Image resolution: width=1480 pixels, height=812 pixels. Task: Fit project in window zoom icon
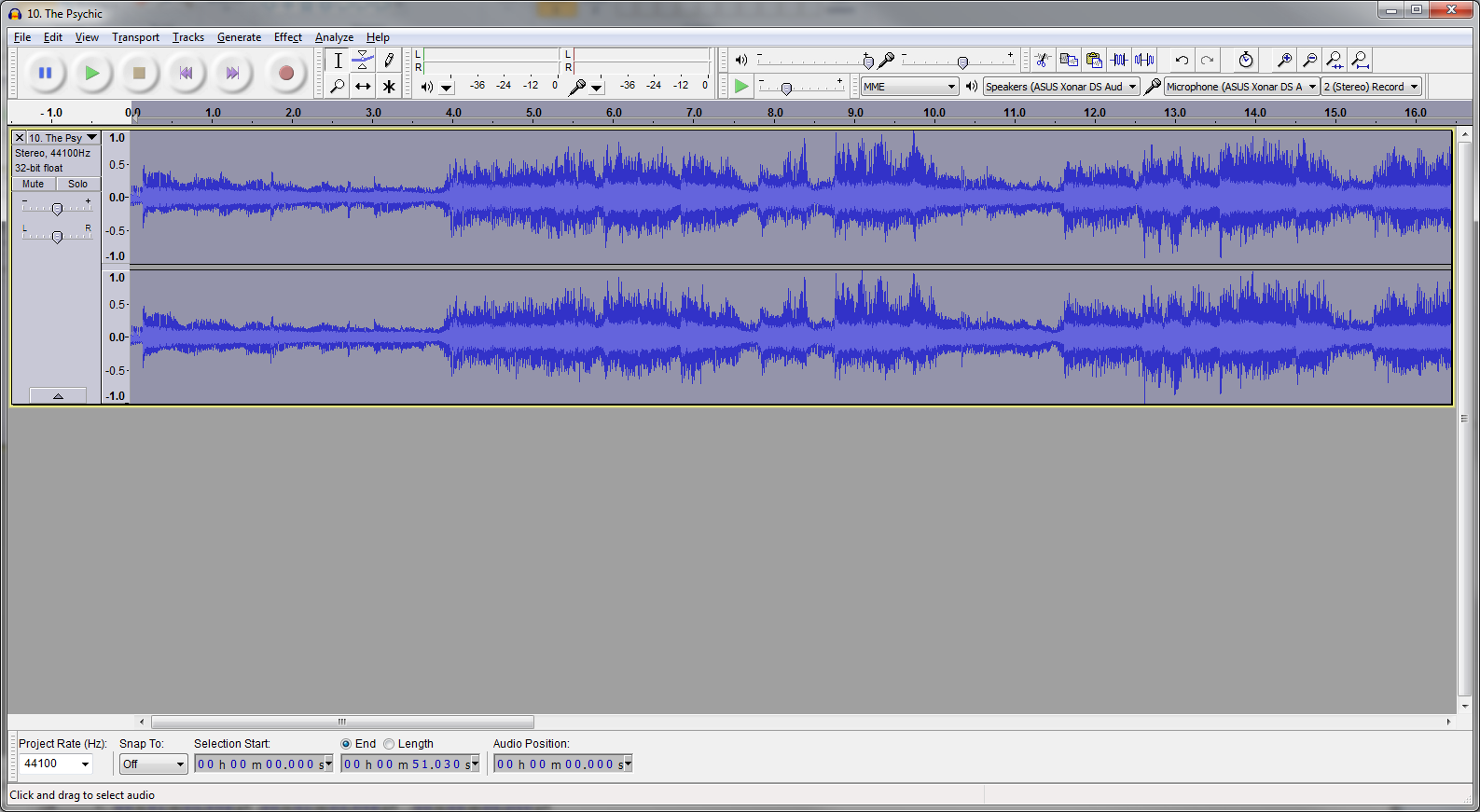(x=1361, y=61)
